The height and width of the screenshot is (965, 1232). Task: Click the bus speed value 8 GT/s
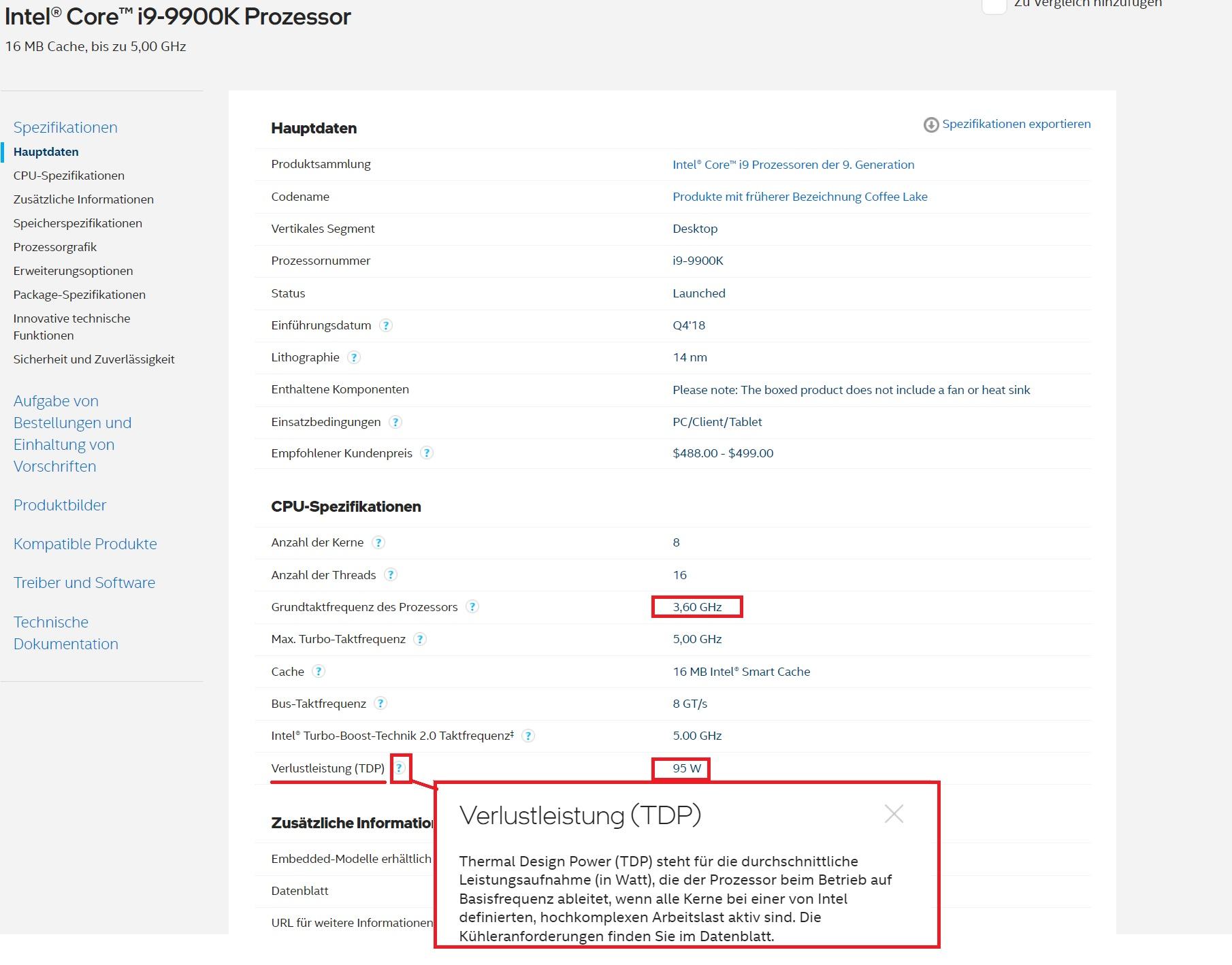pos(690,704)
